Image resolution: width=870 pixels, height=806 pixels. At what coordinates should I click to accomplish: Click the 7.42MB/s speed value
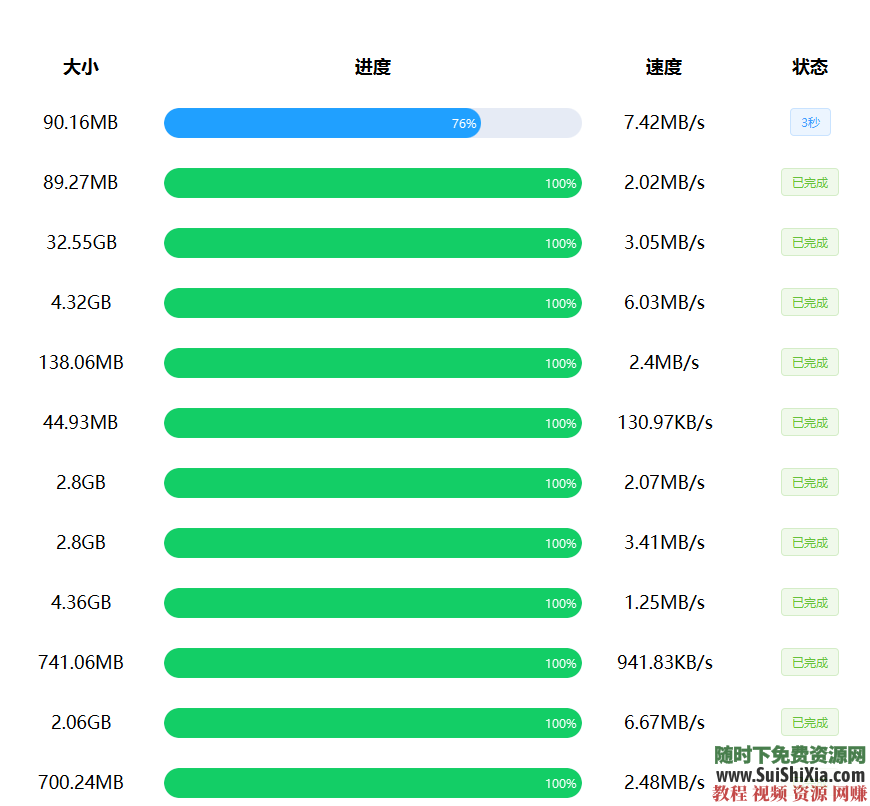point(663,122)
